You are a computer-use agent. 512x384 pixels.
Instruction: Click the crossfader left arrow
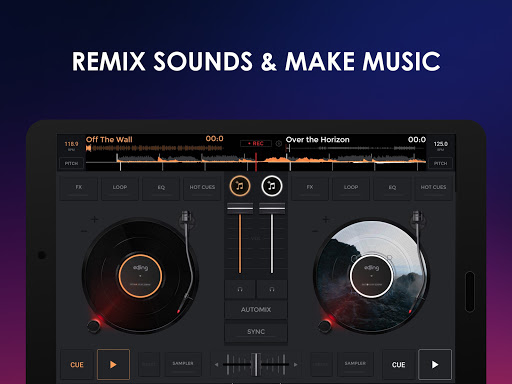[216, 365]
